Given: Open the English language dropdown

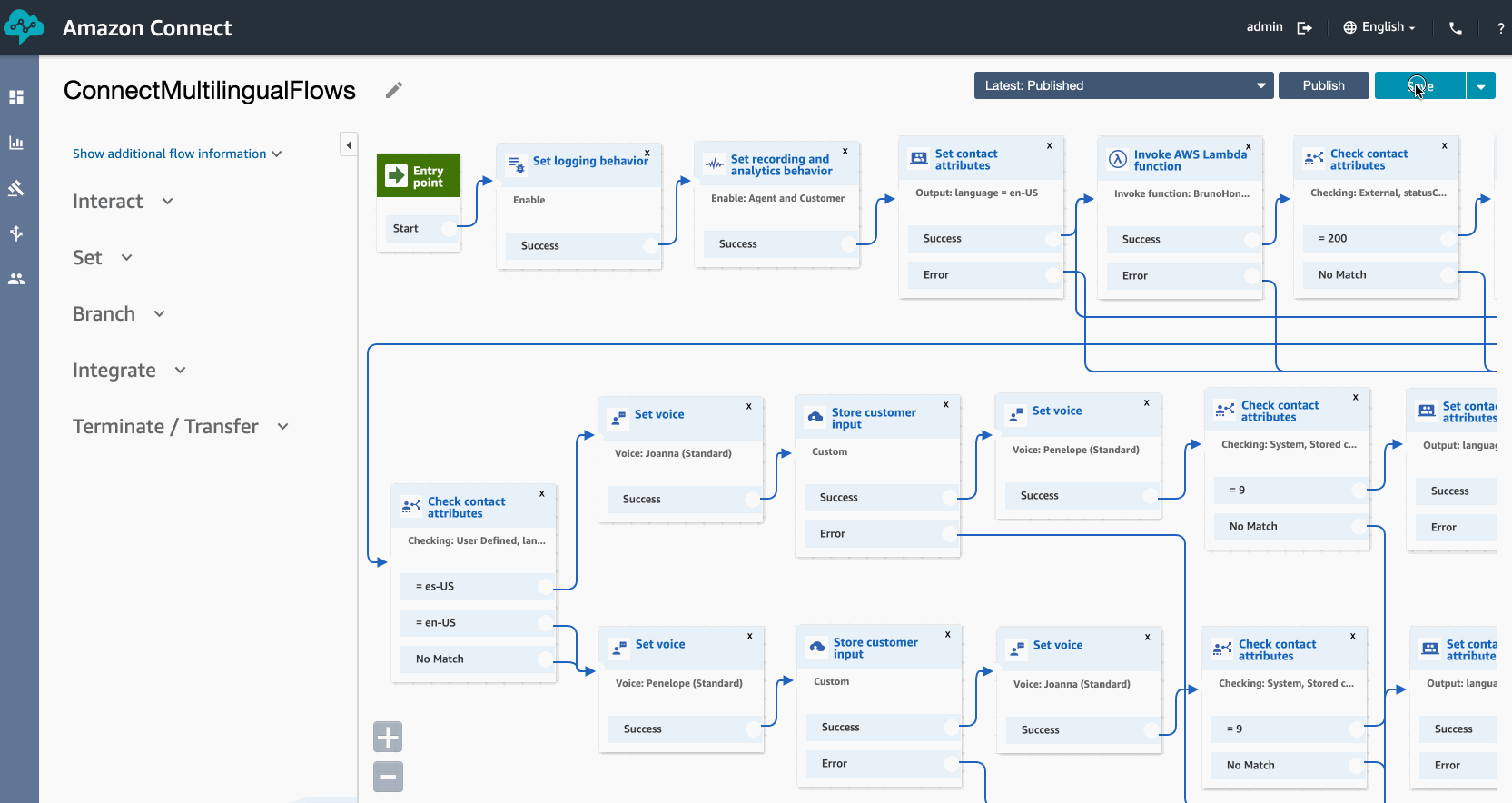Looking at the screenshot, I should (1379, 27).
